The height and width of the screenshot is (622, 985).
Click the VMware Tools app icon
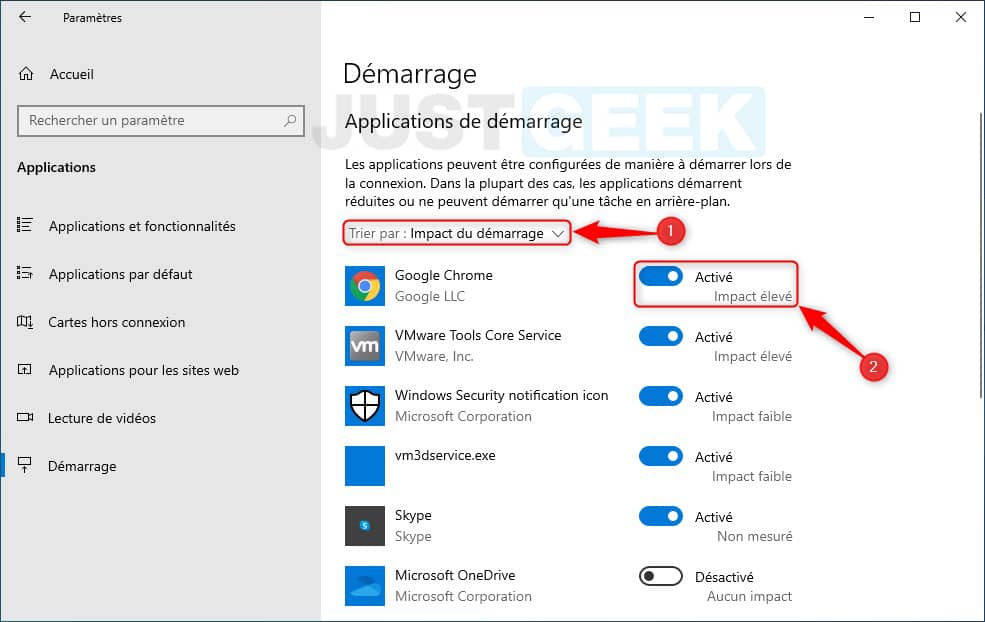(364, 346)
